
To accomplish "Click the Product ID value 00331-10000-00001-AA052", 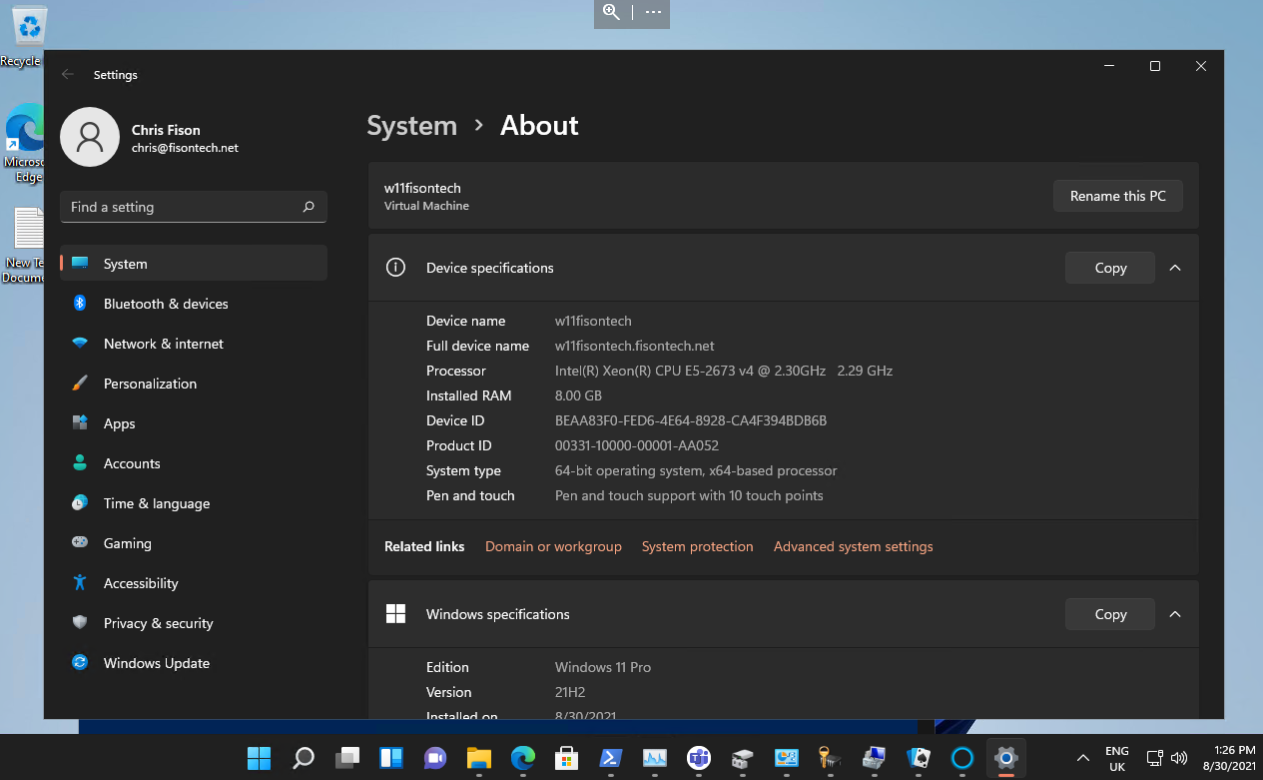I will [637, 445].
